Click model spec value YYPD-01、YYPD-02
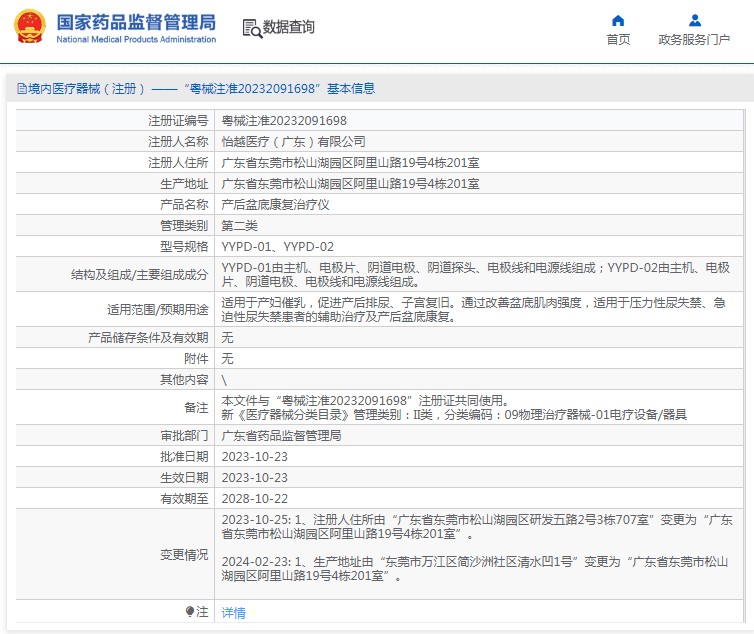 [x=277, y=246]
